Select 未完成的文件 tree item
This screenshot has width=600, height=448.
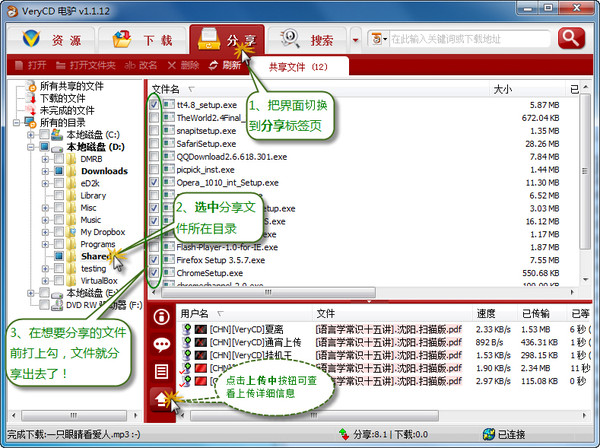click(x=67, y=111)
